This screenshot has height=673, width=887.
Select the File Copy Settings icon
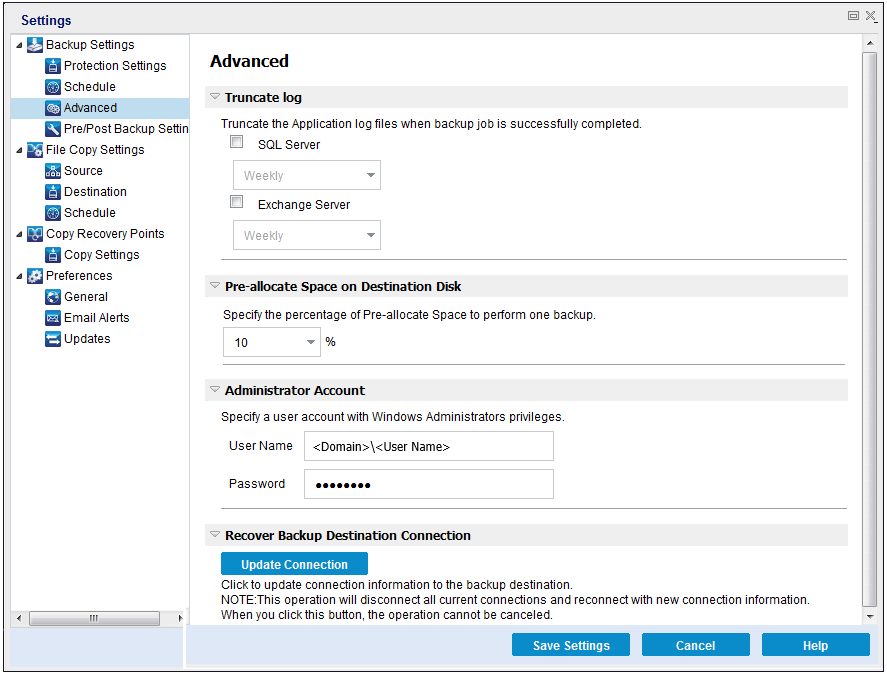click(36, 149)
